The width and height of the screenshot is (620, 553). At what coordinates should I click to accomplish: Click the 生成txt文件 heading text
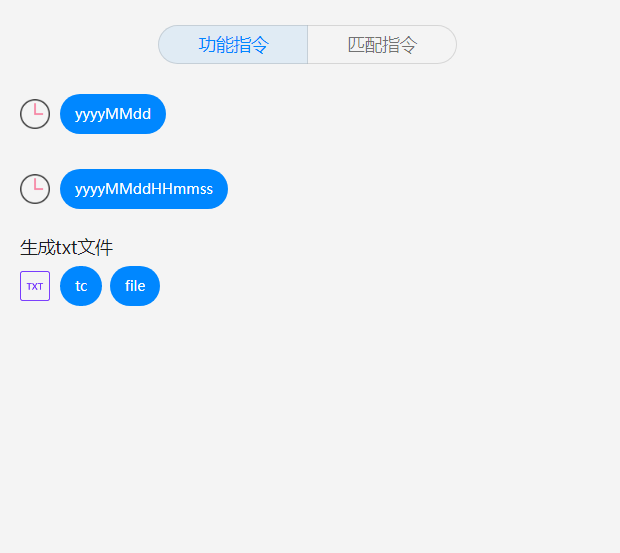pyautogui.click(x=66, y=248)
